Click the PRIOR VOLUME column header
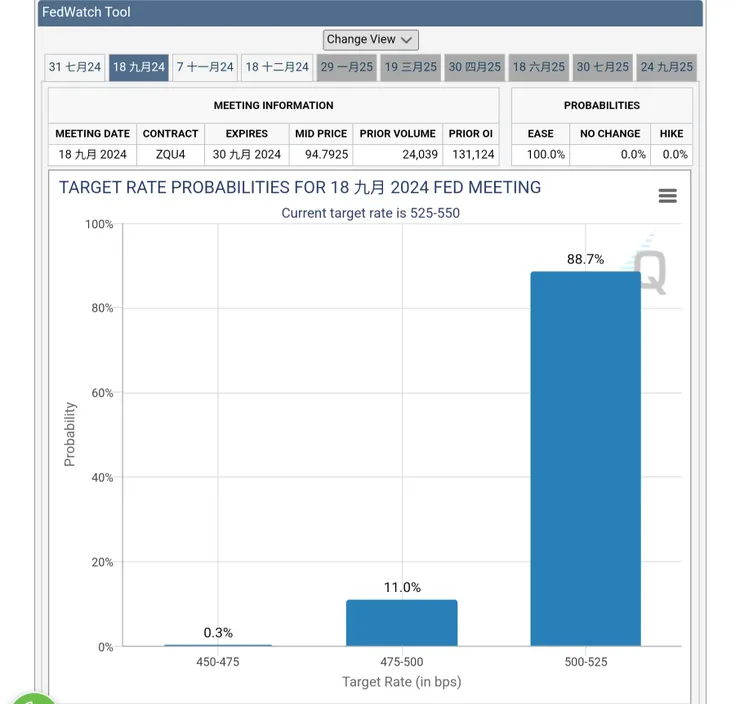Screen dimensions: 740x704 (397, 134)
